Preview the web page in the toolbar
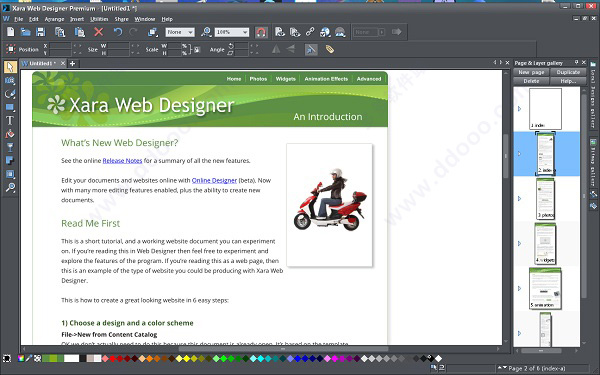The width and height of the screenshot is (600, 375). [x=280, y=32]
